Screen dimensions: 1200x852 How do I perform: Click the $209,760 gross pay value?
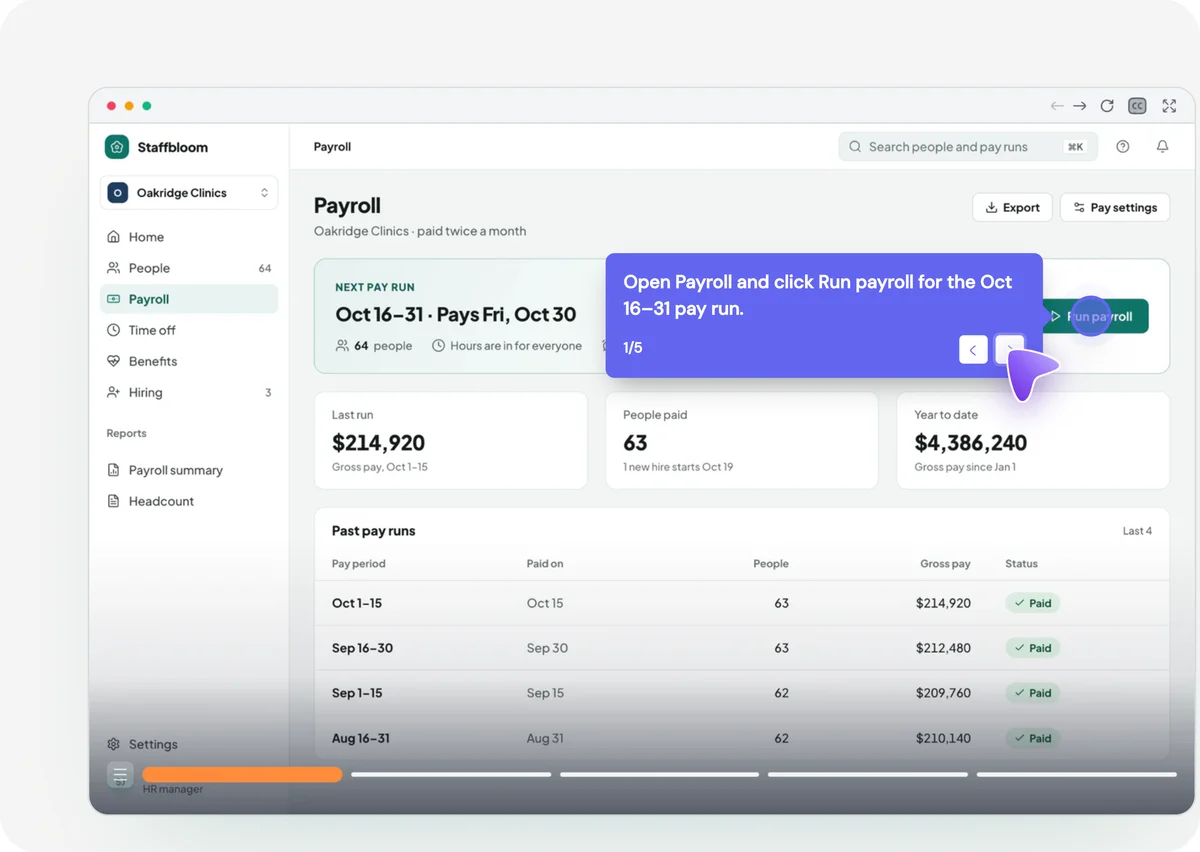[x=943, y=693]
